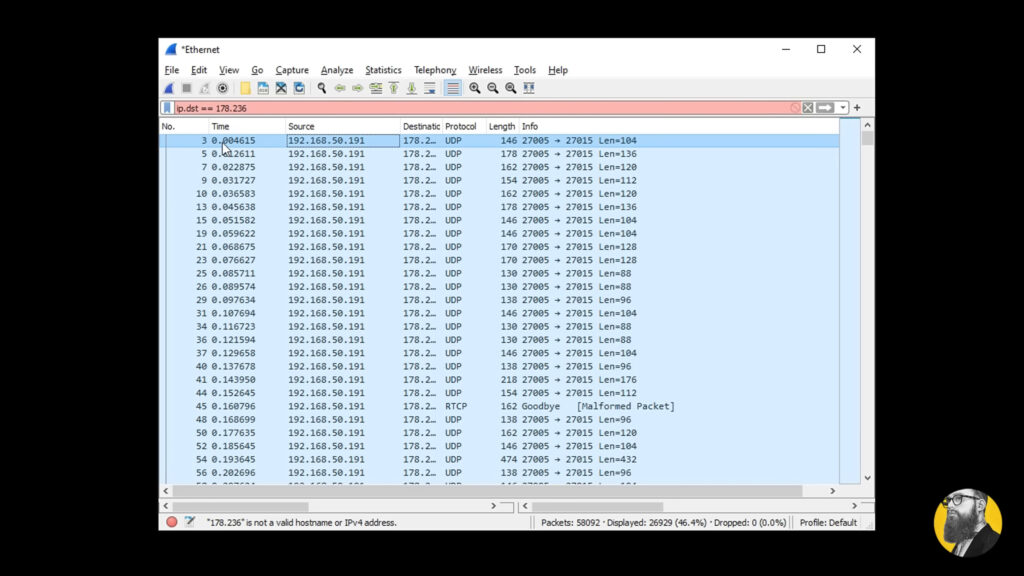Reload the capture file icon
Image resolution: width=1024 pixels, height=576 pixels.
(x=299, y=88)
